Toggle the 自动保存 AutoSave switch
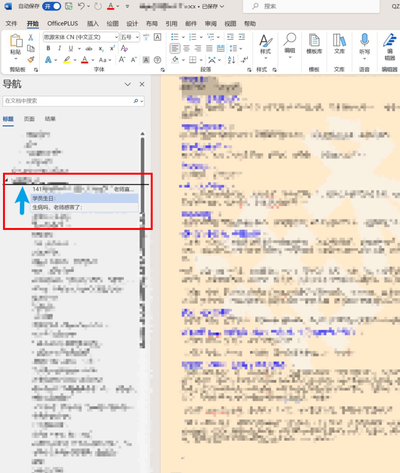 tap(51, 6)
